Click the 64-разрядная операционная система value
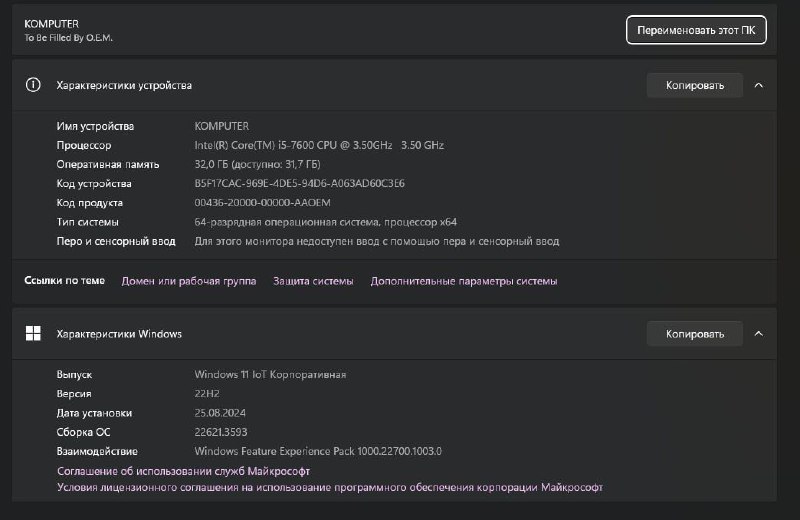Viewport: 800px width, 520px height. [326, 222]
